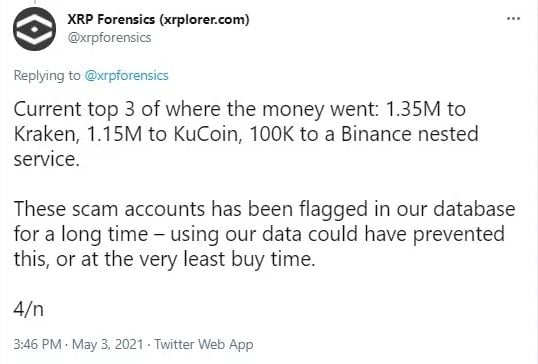Click (xrplorer.com) in the display name
Viewport: 538px width, 364px height.
point(204,20)
